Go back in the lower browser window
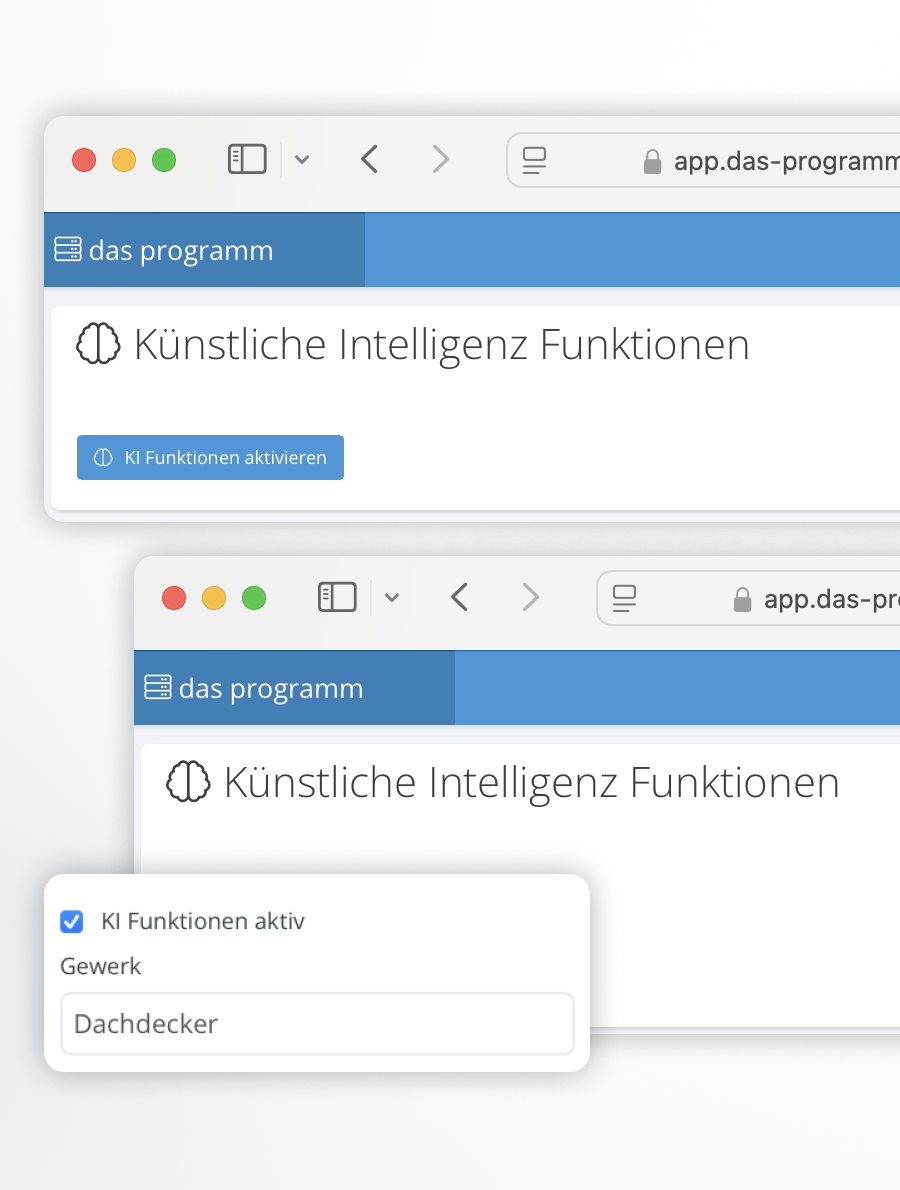Viewport: 900px width, 1190px height. 459,597
